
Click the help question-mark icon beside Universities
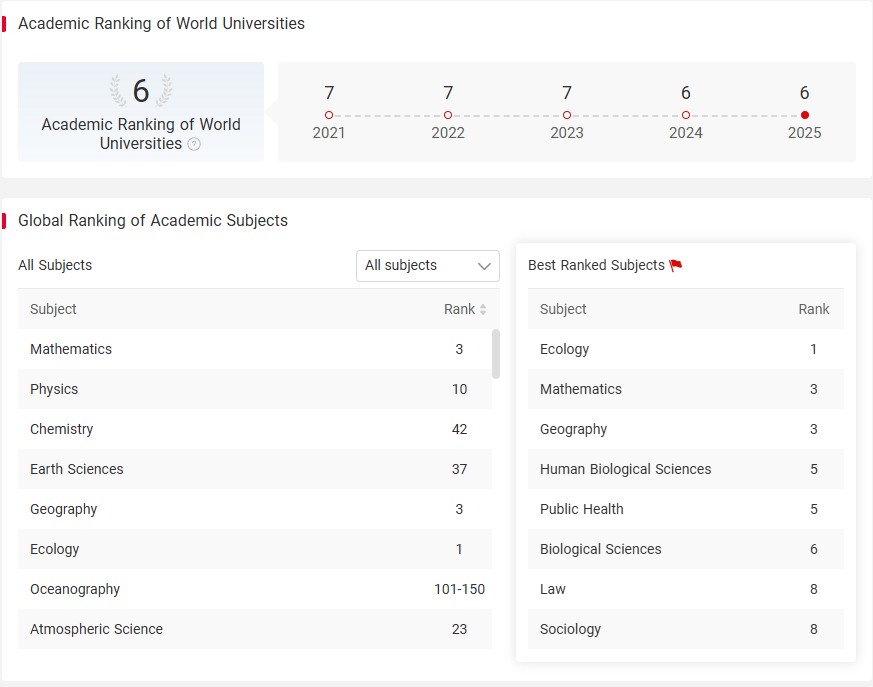(194, 144)
